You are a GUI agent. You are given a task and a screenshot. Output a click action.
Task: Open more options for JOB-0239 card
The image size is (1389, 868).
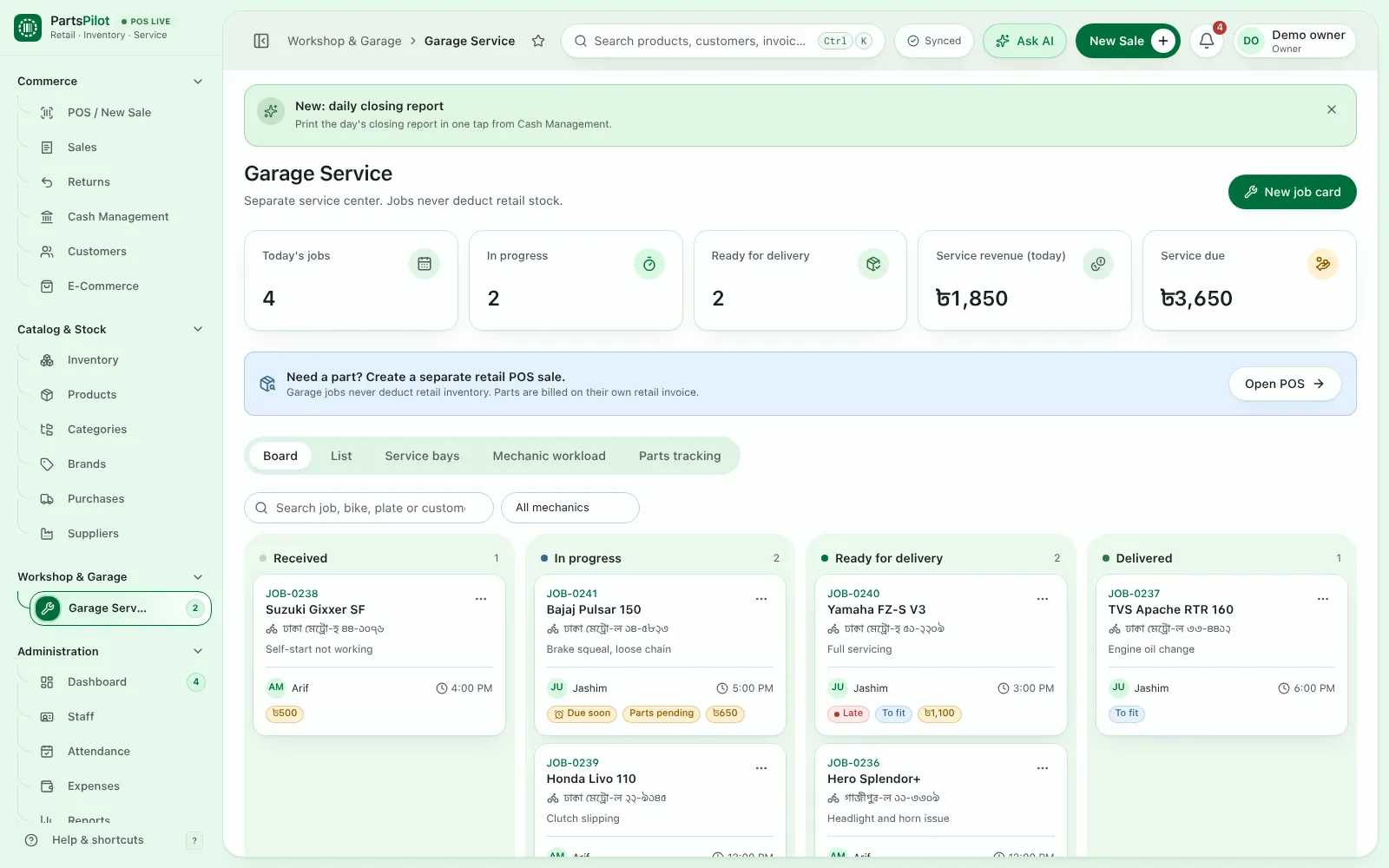click(761, 768)
